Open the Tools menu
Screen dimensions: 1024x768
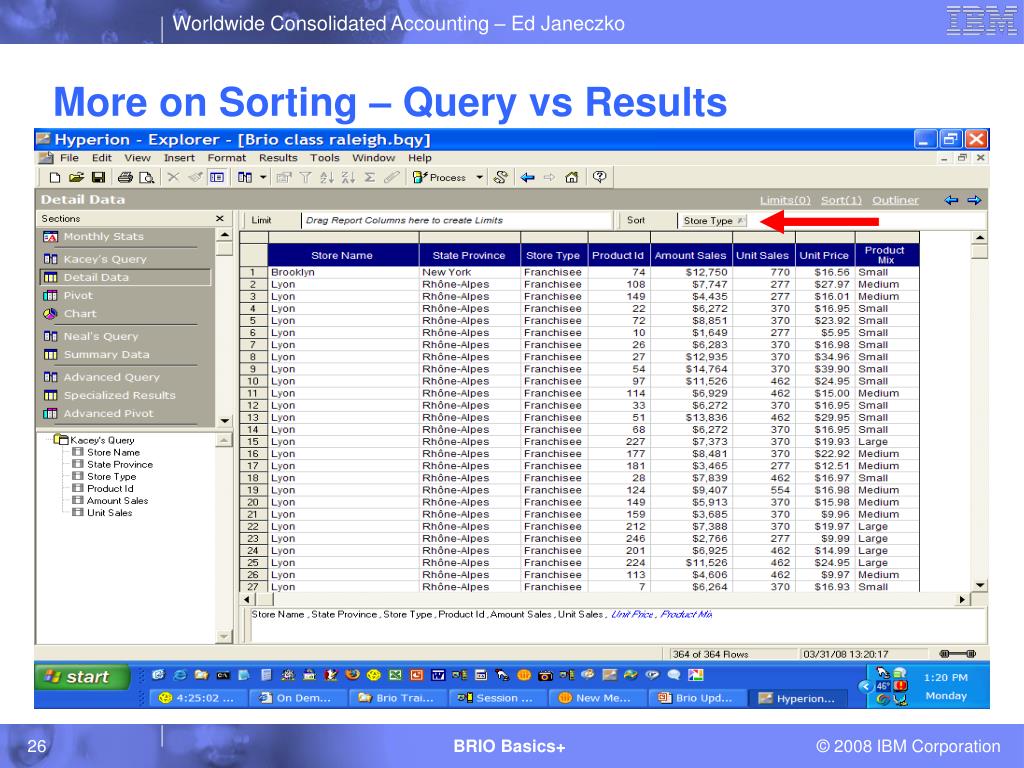click(325, 158)
